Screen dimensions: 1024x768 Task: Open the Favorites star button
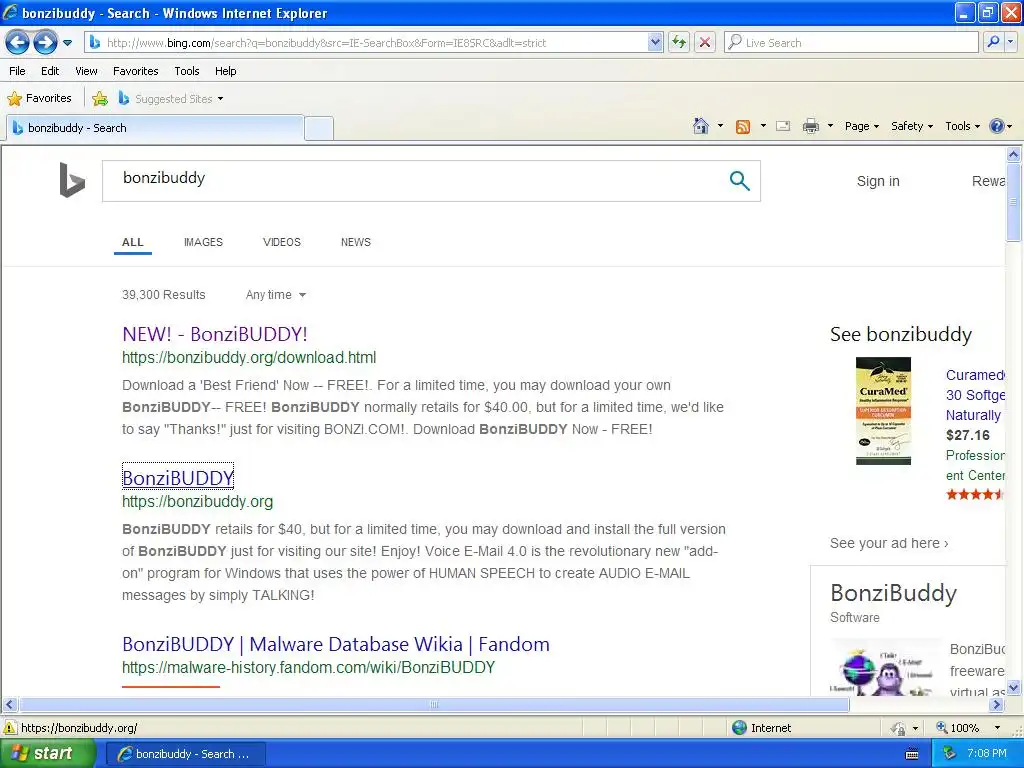click(x=39, y=99)
